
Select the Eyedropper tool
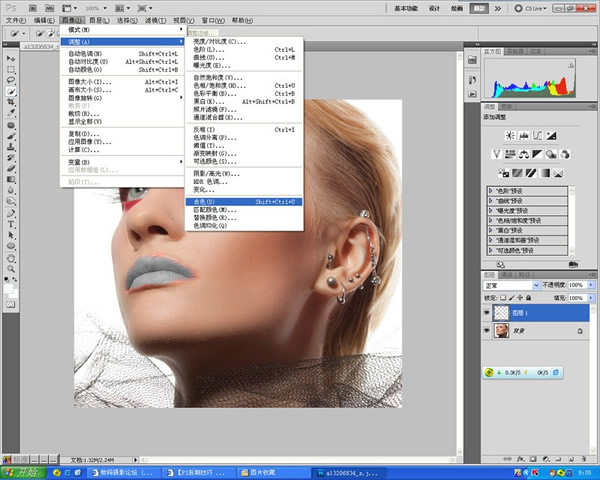(11, 113)
